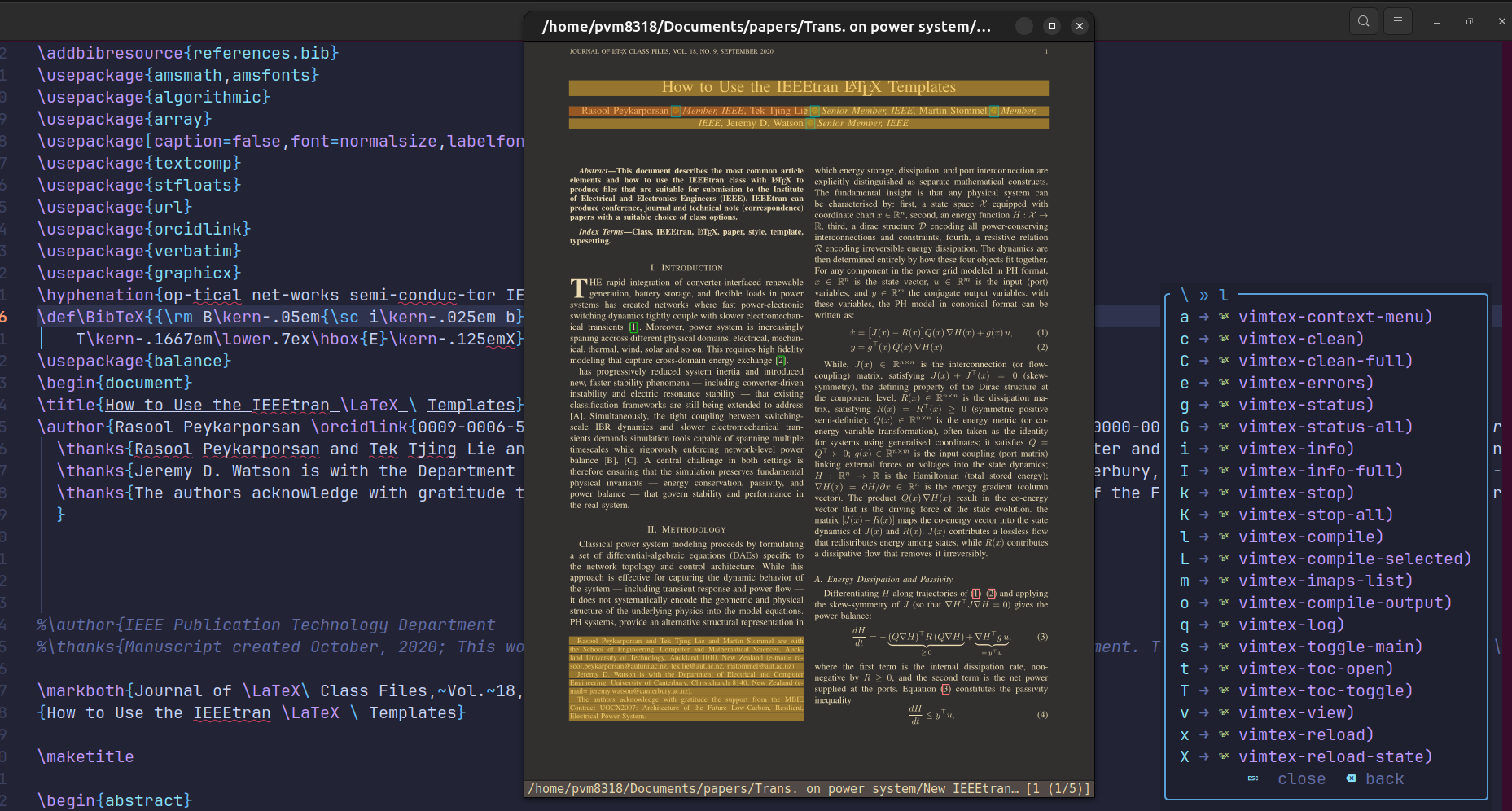The image size is (1512, 811).
Task: Click \usepackage{graphicx} line in editor
Action: click(x=139, y=273)
